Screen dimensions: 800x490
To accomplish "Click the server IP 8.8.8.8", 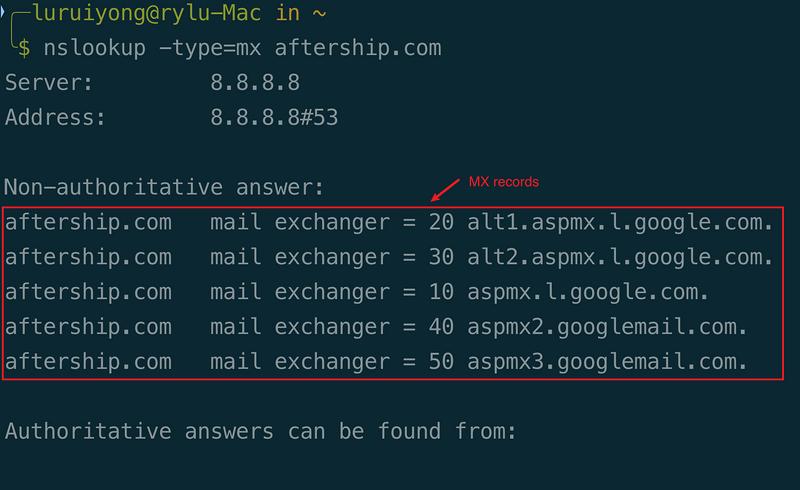I will point(255,83).
